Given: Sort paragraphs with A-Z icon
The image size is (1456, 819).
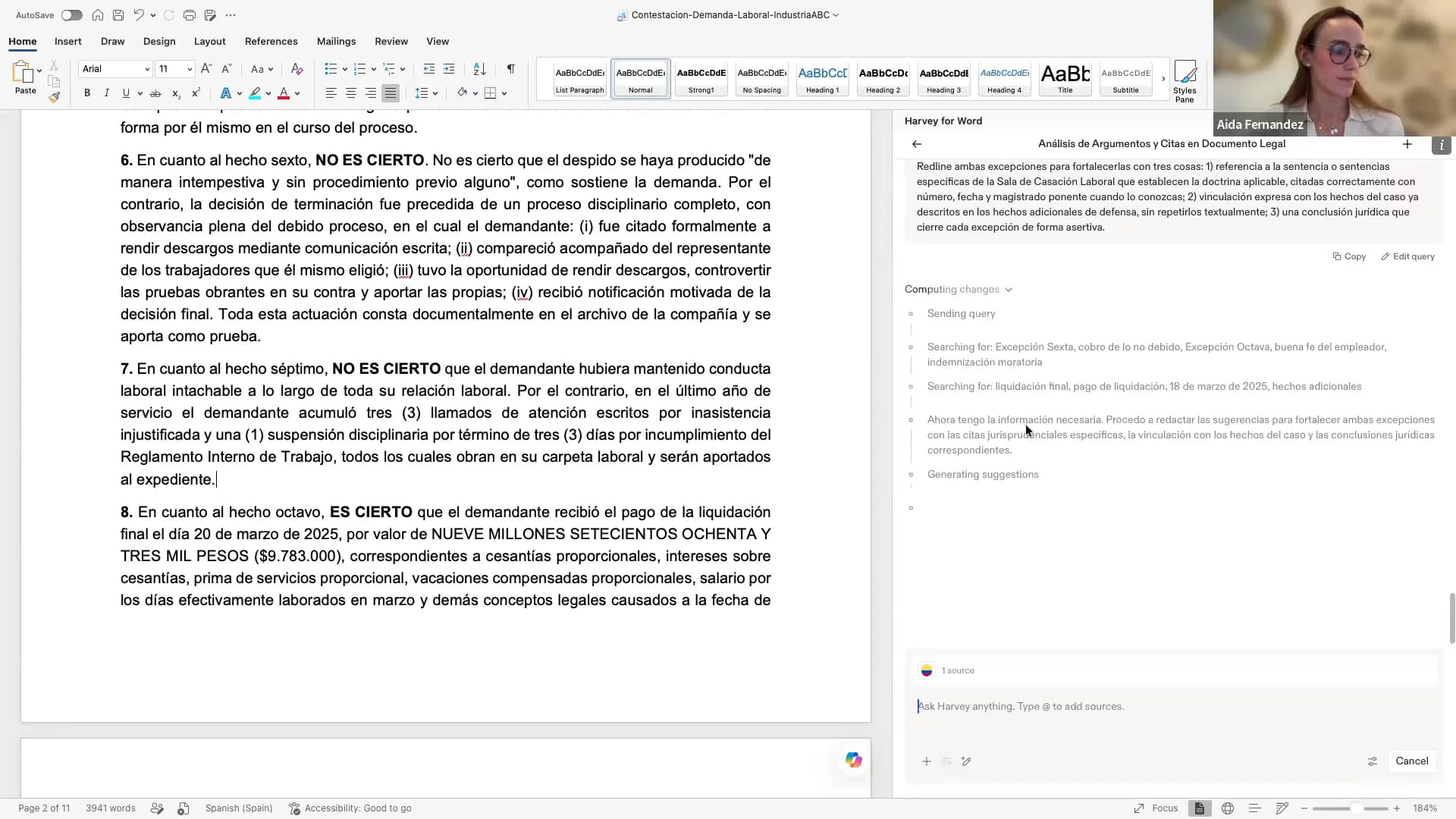Looking at the screenshot, I should pyautogui.click(x=479, y=69).
